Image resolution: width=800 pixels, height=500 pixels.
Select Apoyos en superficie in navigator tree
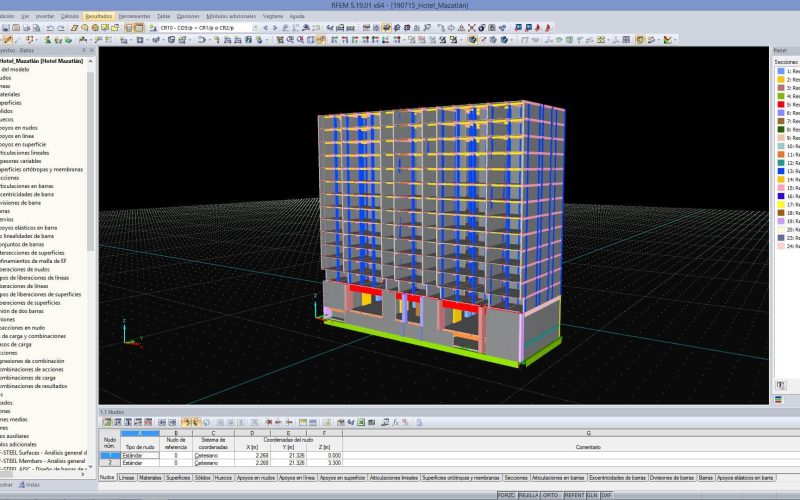[x=23, y=144]
